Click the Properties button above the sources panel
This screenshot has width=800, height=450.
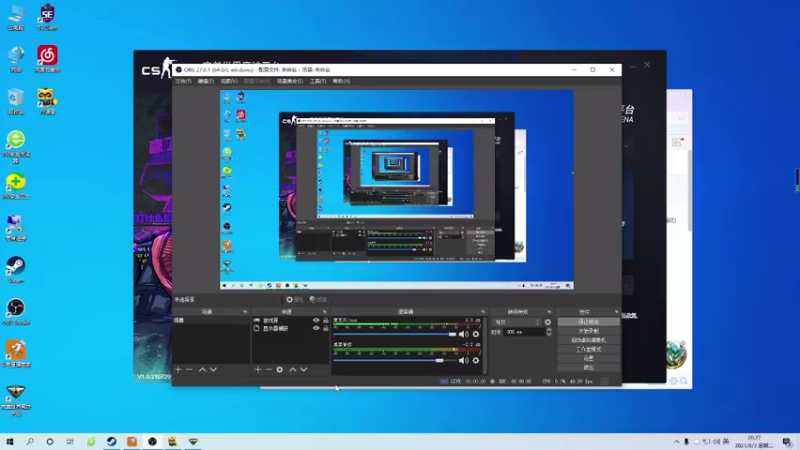click(294, 299)
